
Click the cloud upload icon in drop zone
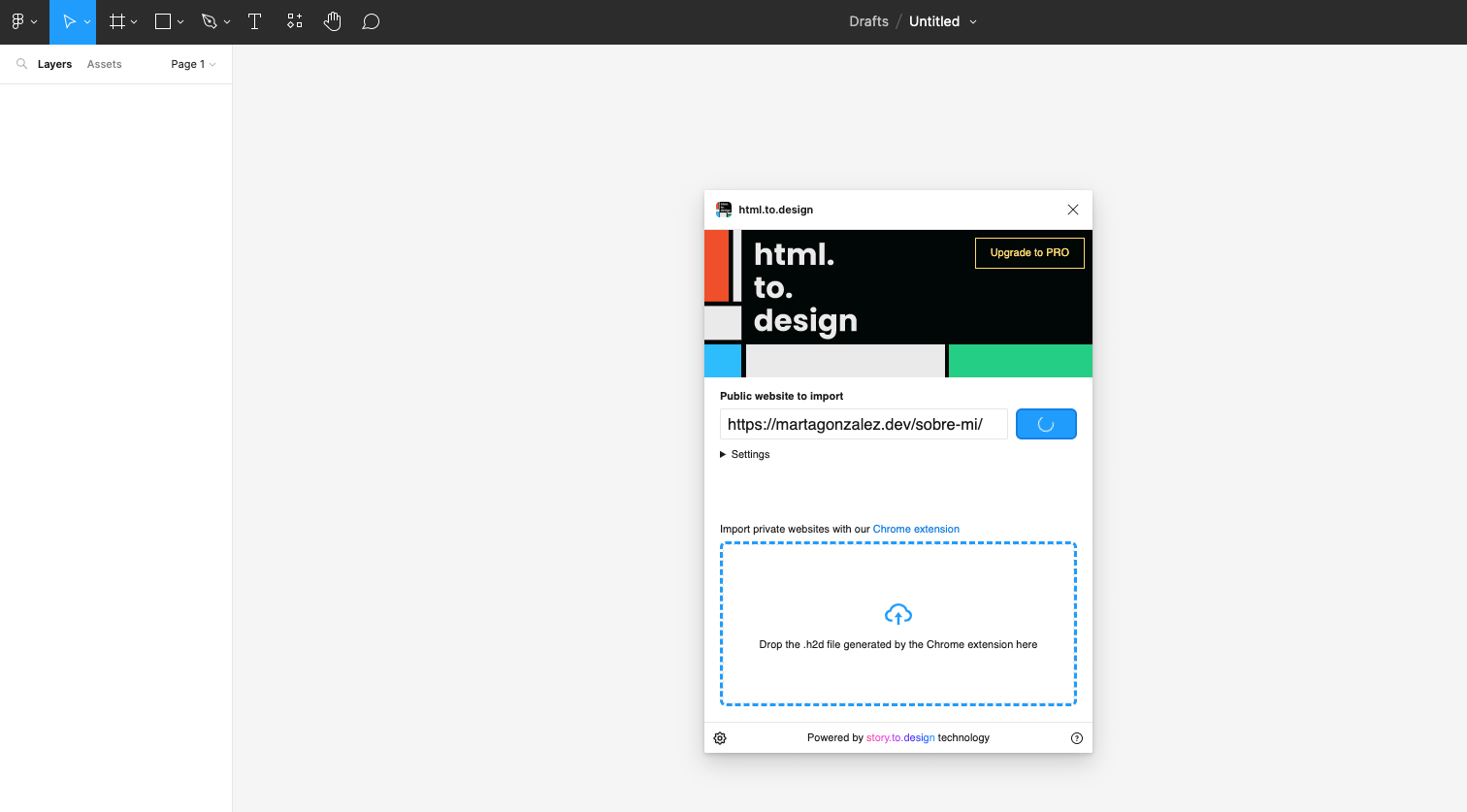897,613
